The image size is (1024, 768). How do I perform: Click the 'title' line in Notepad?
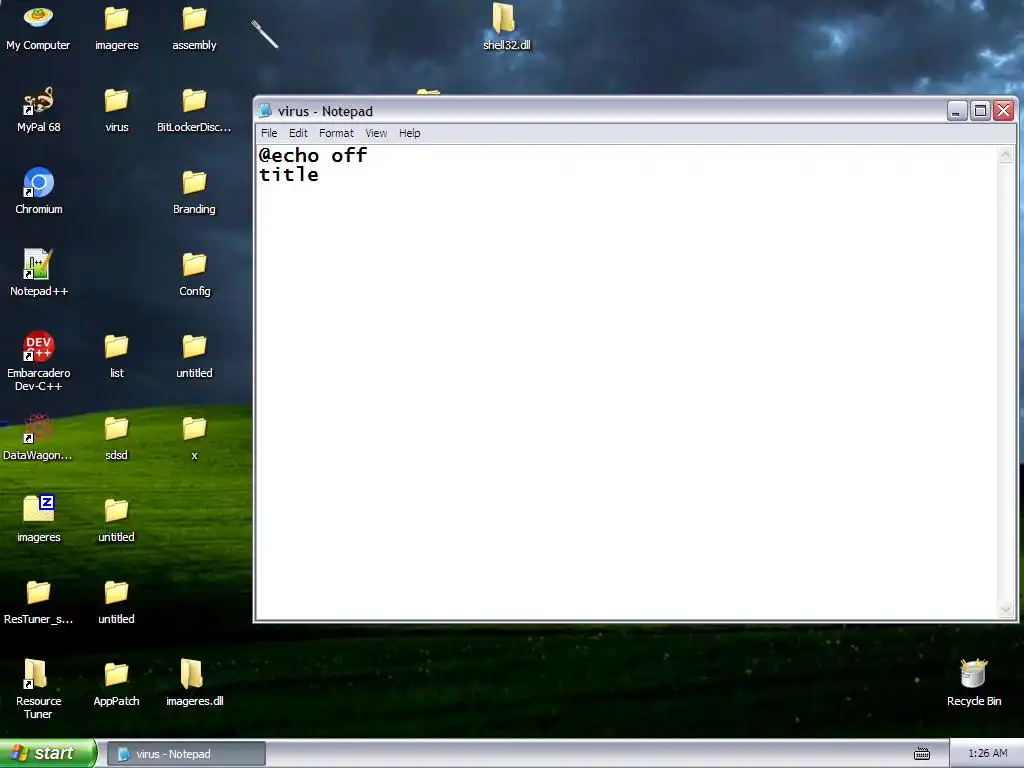289,174
